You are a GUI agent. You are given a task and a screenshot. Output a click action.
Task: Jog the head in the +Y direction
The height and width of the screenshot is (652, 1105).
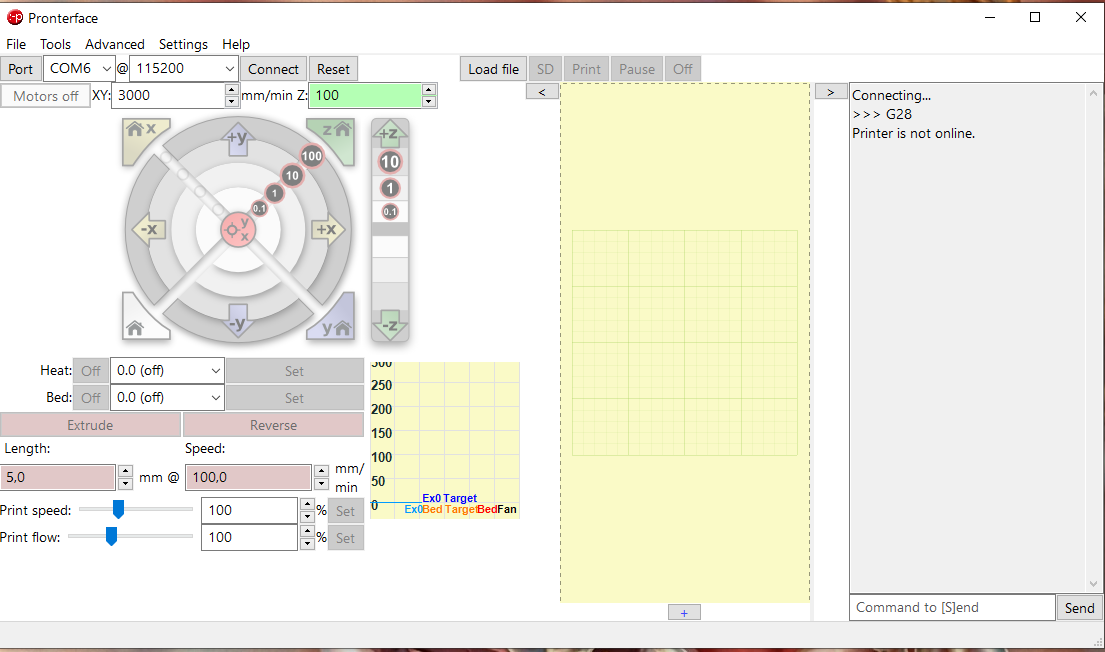(237, 139)
